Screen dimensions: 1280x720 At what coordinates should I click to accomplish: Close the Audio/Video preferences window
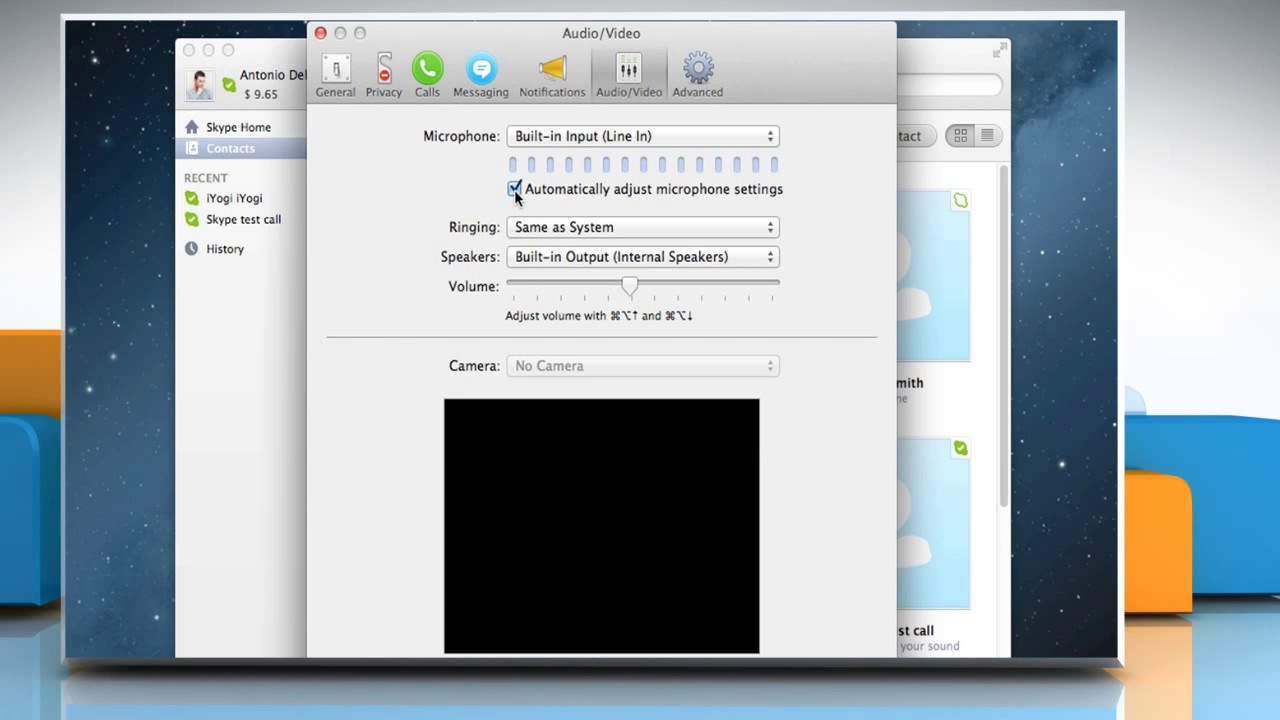(x=320, y=33)
